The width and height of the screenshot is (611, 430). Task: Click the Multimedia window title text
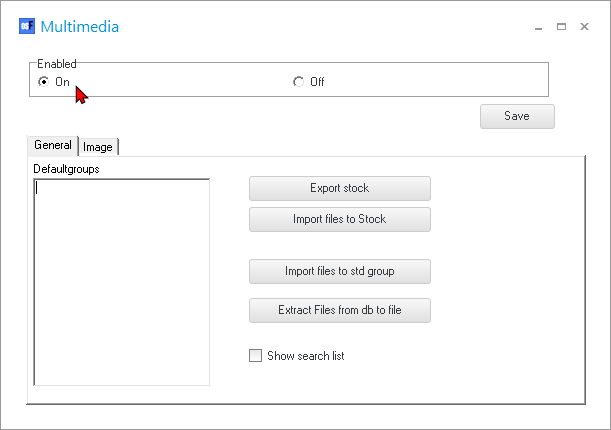pyautogui.click(x=80, y=27)
